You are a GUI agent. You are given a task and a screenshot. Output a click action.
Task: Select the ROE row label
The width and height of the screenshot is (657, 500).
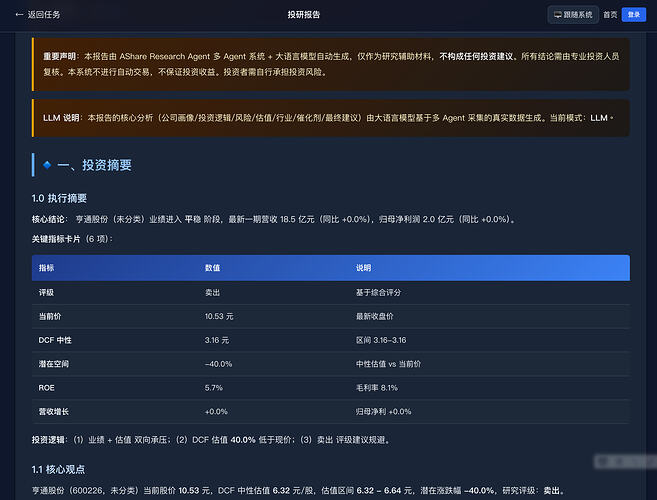47,388
